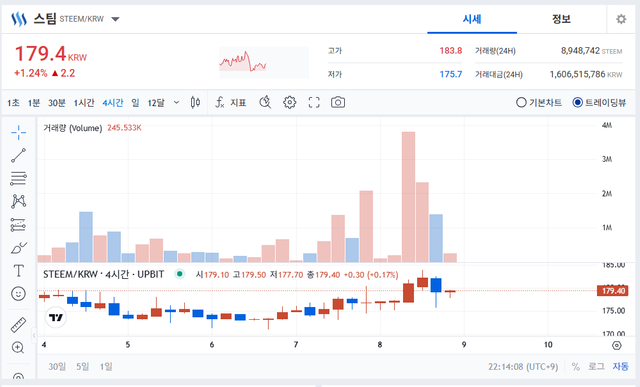The image size is (640, 387).
Task: Click the green market status dot
Action: click(x=180, y=274)
